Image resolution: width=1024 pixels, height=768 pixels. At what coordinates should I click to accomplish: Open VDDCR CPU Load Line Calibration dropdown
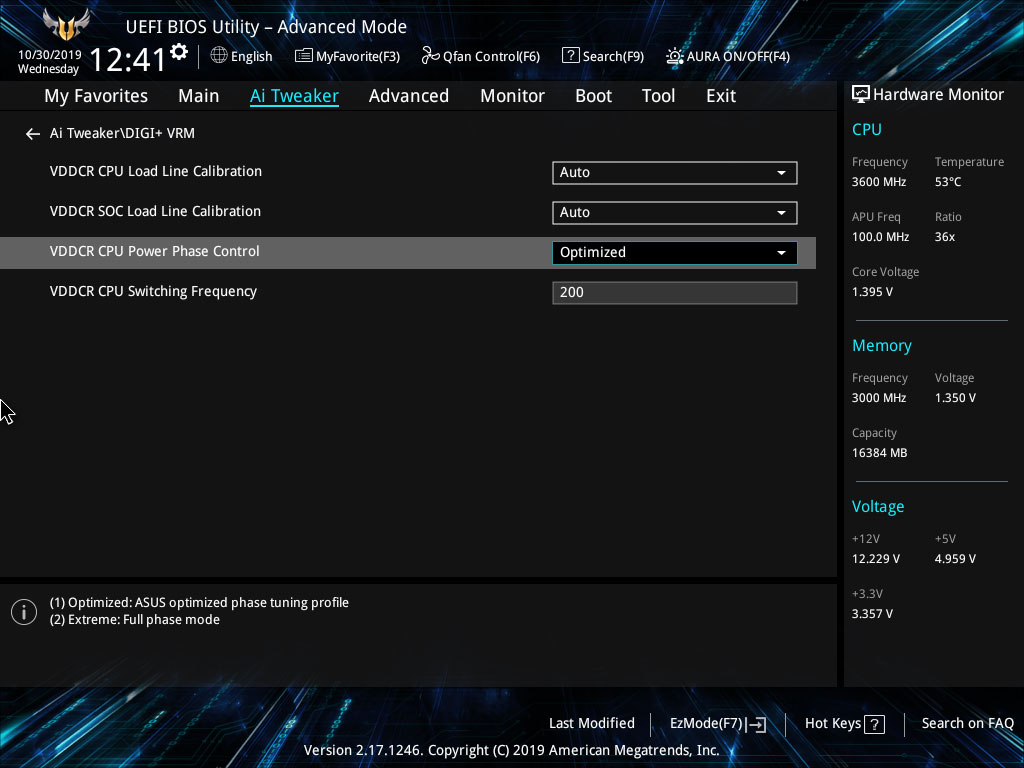(x=675, y=172)
